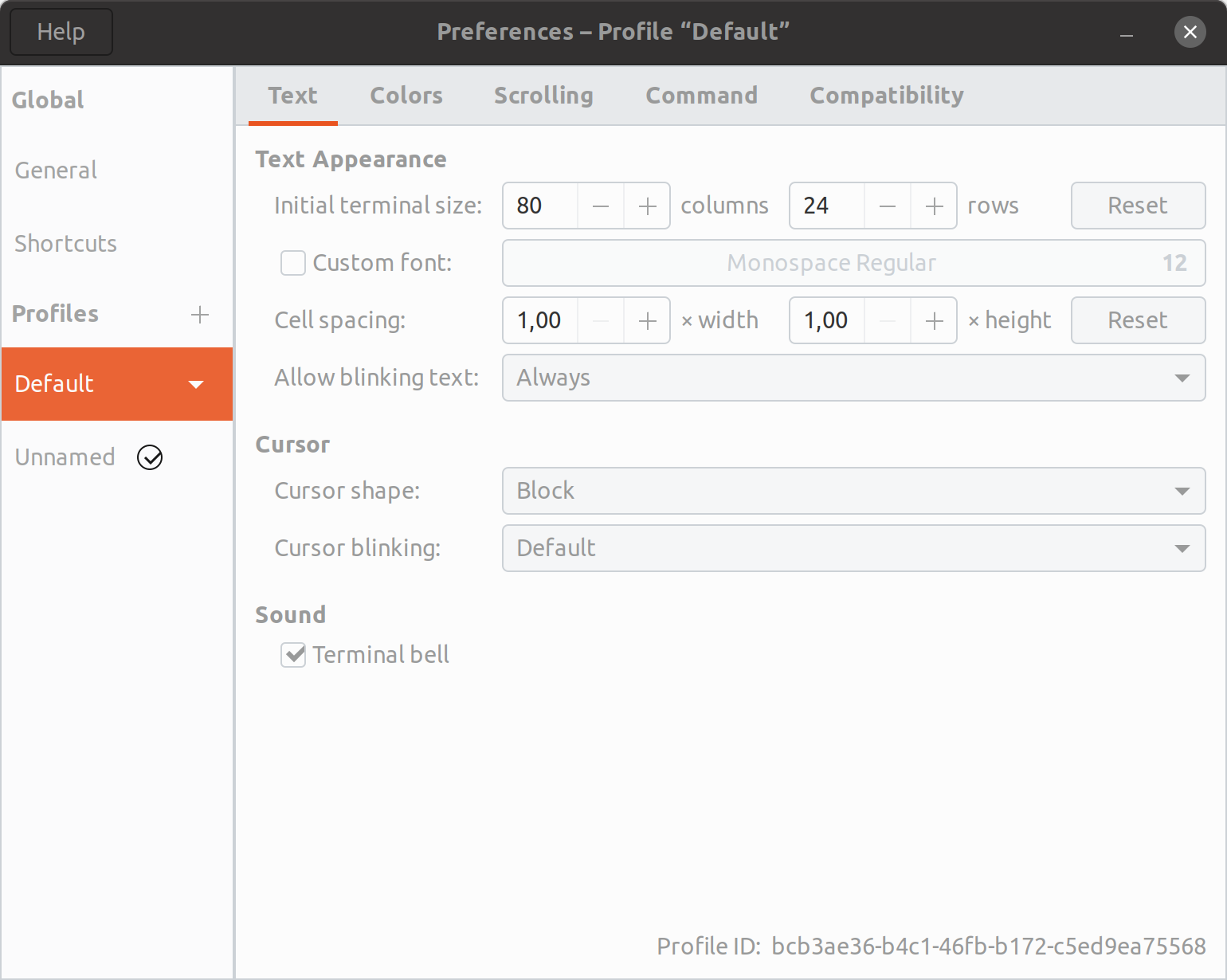Screen dimensions: 1227x980
Task: Switch to the Command tab
Action: point(701,96)
